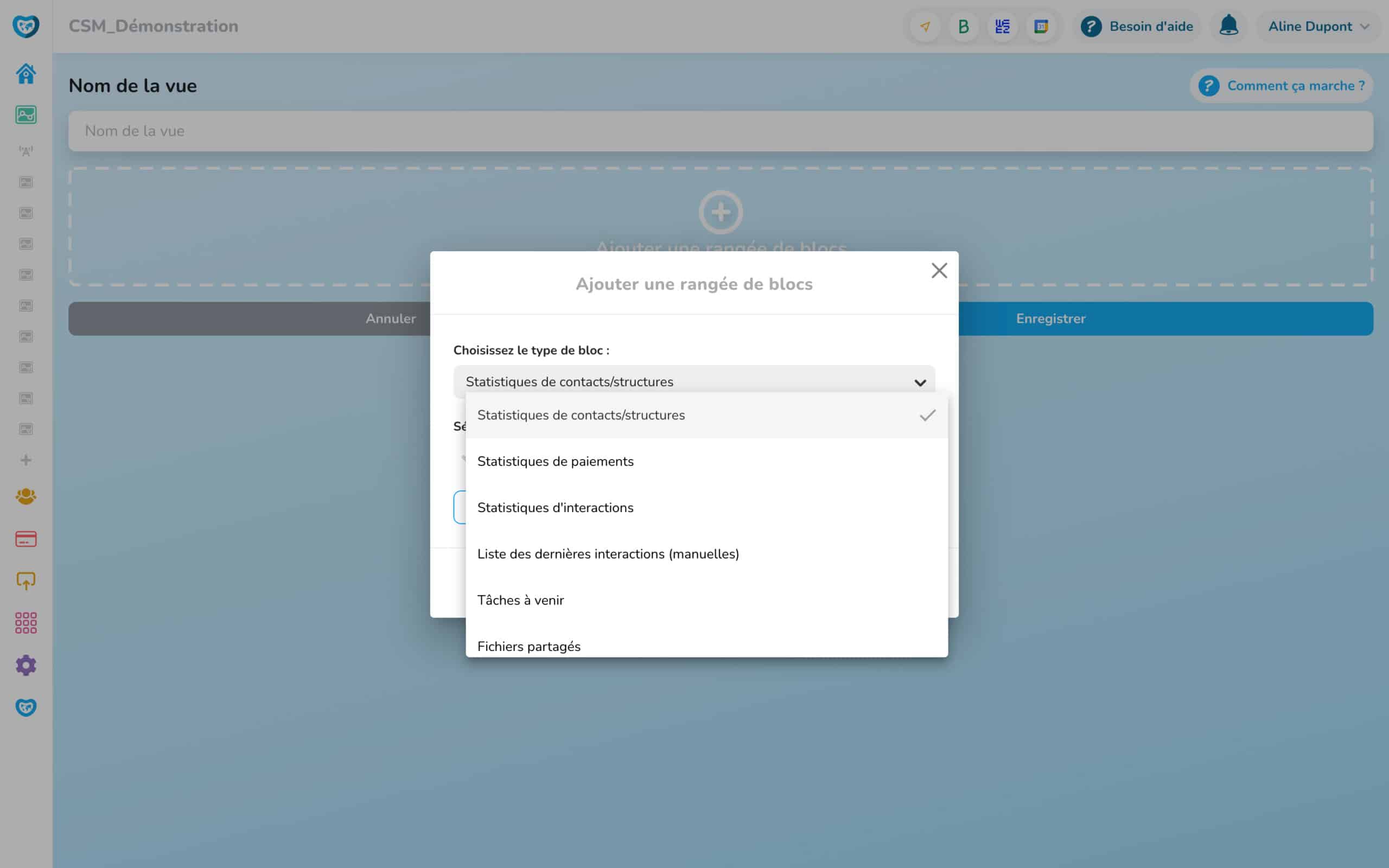
Task: Pick Liste des dernières interactions (manuelles)
Action: tap(608, 554)
